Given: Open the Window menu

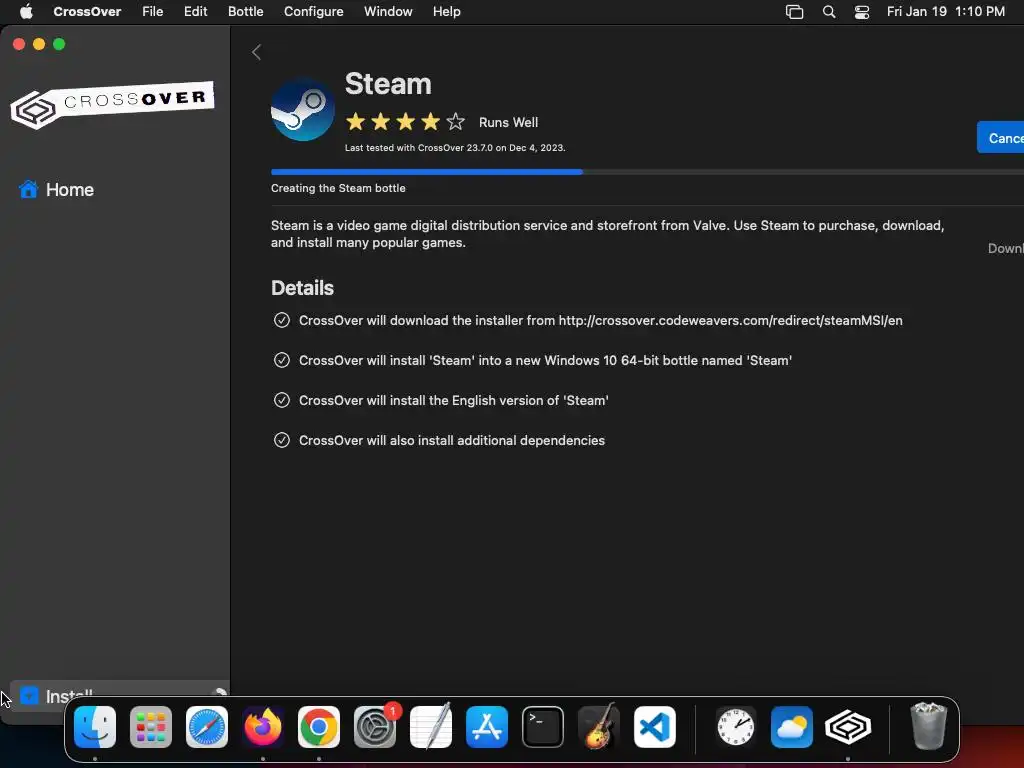Looking at the screenshot, I should pyautogui.click(x=388, y=12).
